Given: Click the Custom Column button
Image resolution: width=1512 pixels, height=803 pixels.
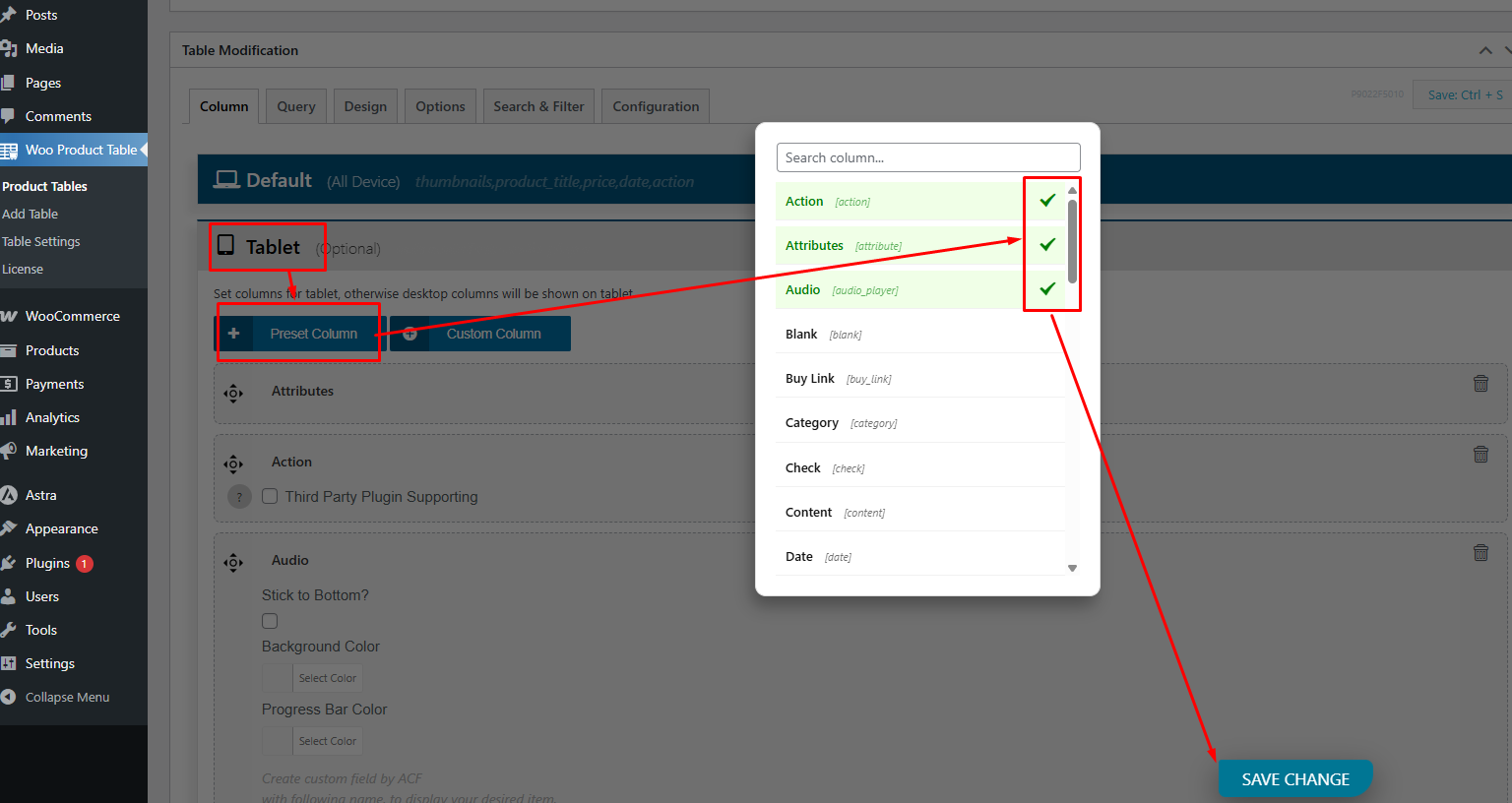Looking at the screenshot, I should pyautogui.click(x=480, y=334).
